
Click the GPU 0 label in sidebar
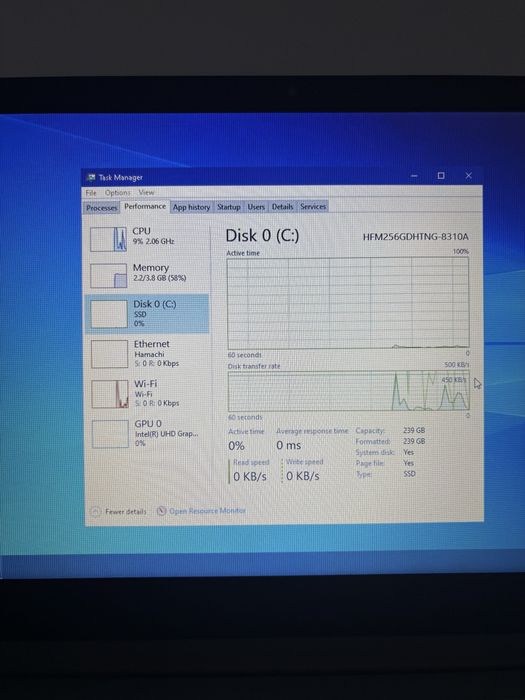click(148, 423)
